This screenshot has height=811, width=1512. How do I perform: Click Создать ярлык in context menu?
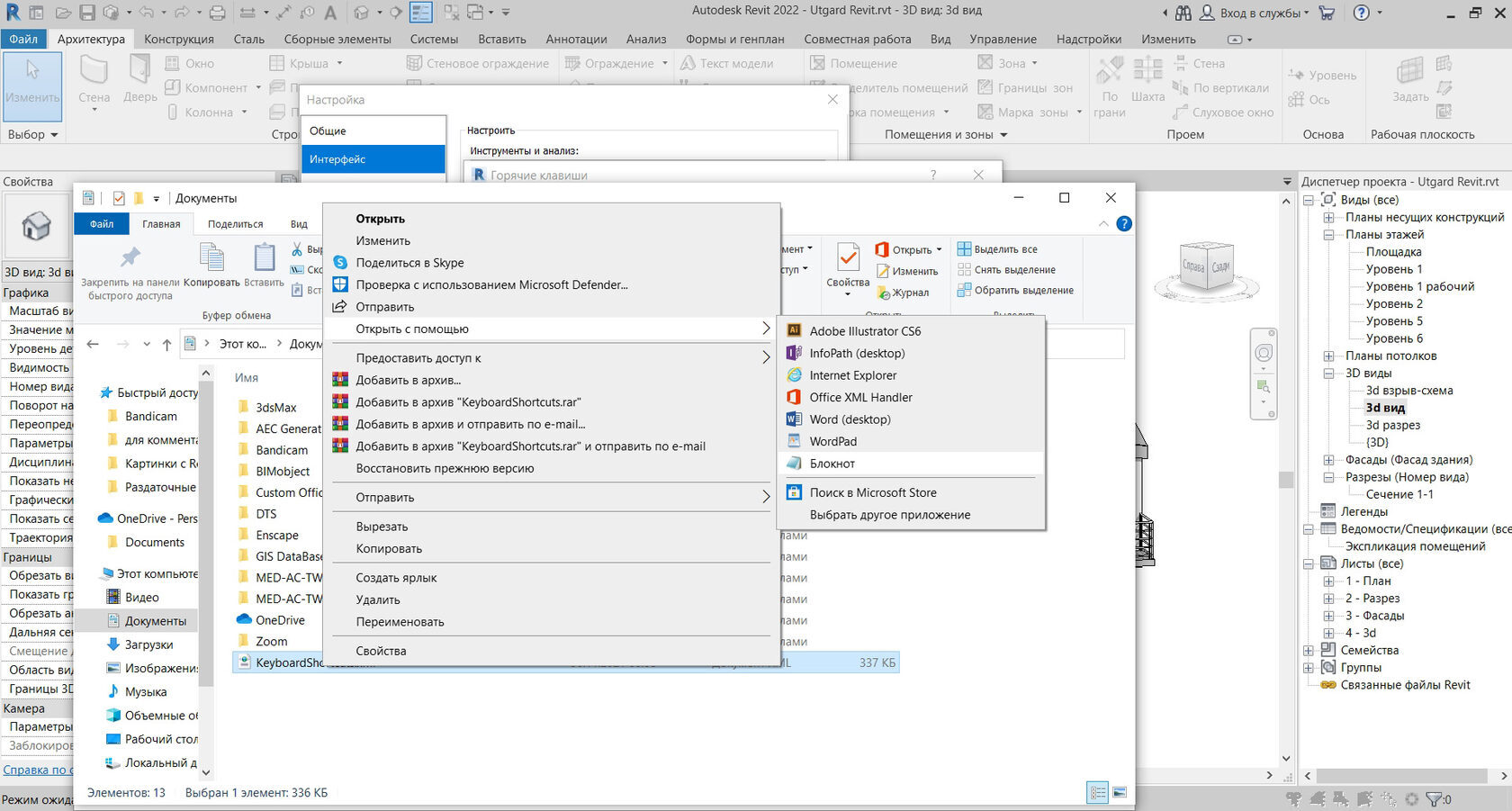click(x=396, y=578)
